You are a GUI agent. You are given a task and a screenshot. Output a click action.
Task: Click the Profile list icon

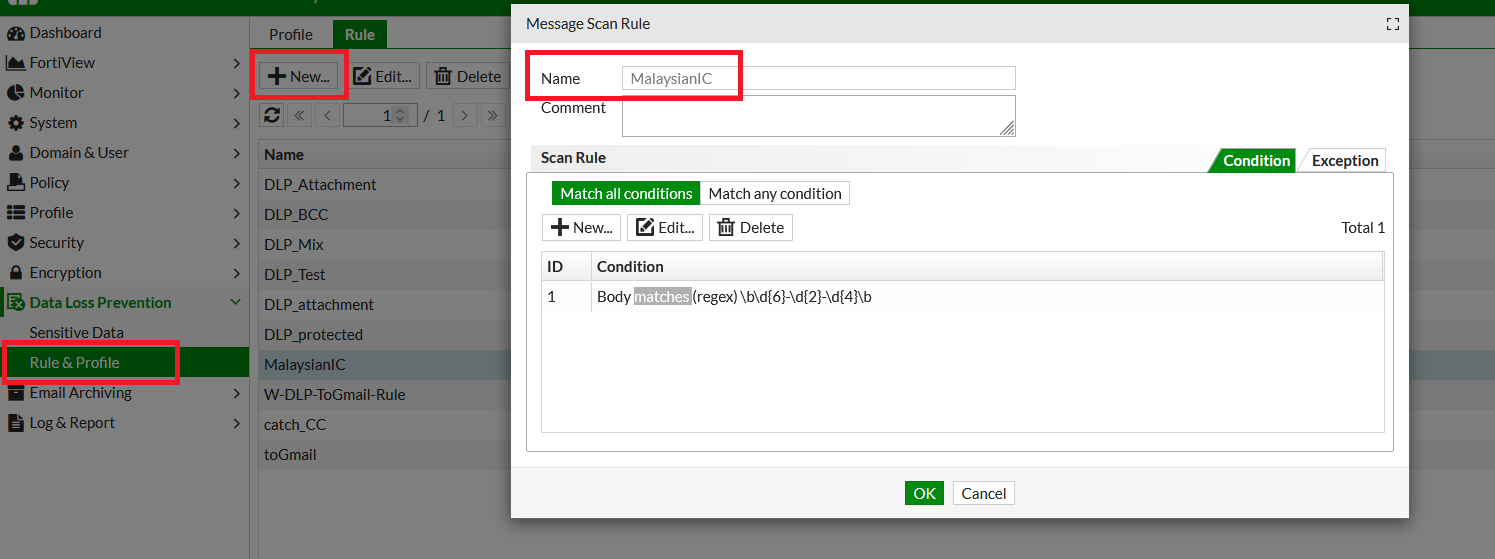pyautogui.click(x=15, y=213)
